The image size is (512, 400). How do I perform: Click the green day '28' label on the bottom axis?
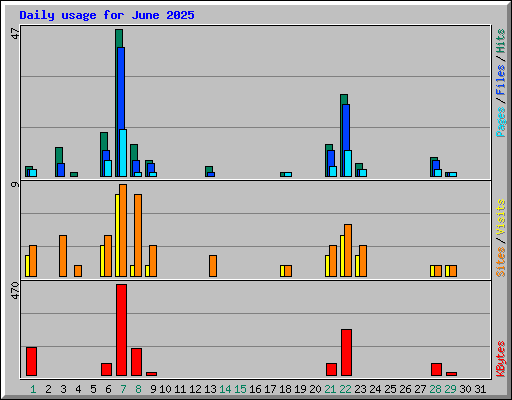(435, 389)
